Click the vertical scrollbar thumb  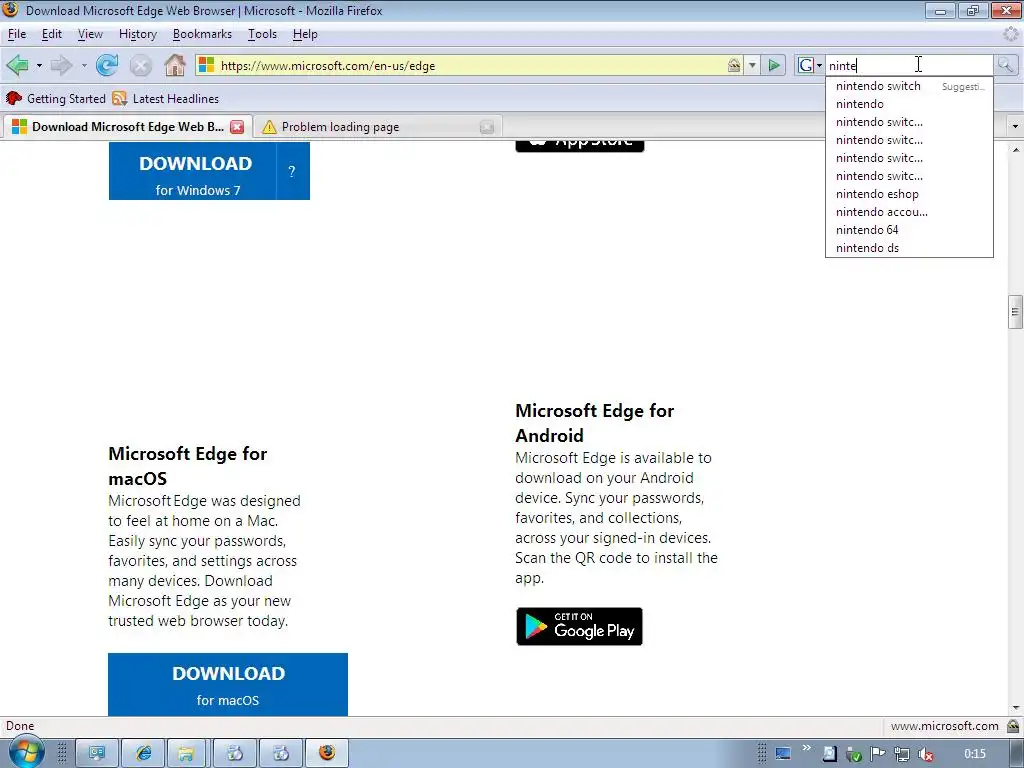(x=1015, y=312)
